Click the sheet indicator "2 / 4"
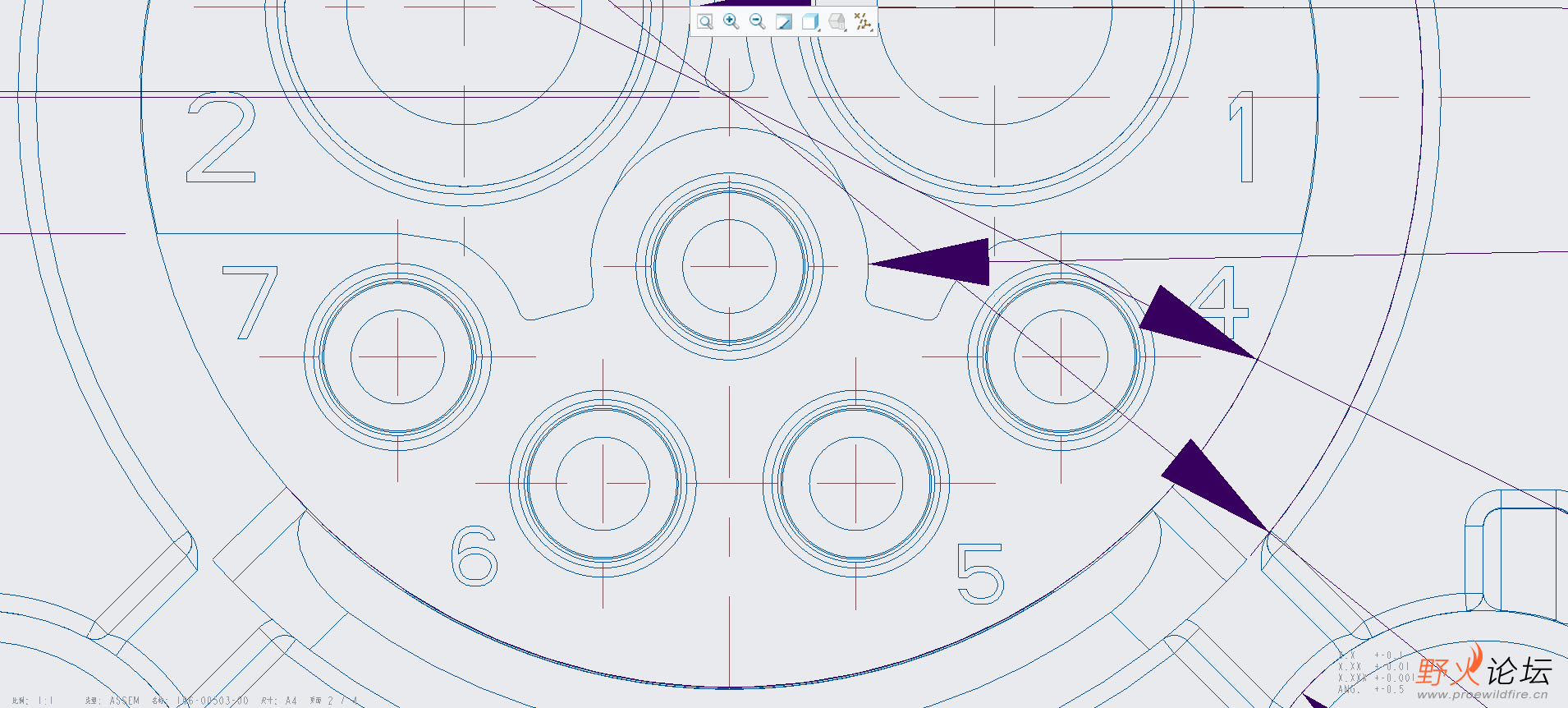This screenshot has height=708, width=1568. [x=343, y=701]
